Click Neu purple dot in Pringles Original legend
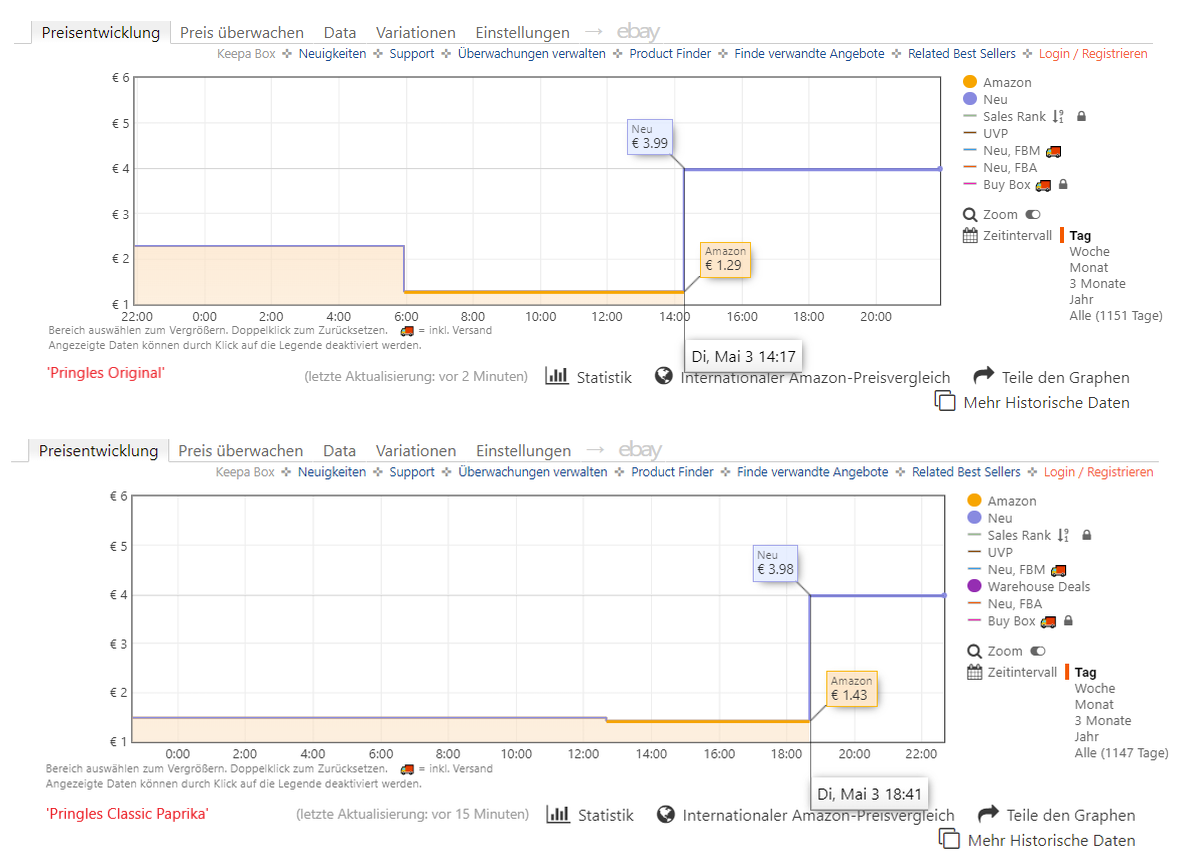Image resolution: width=1178 pixels, height=857 pixels. [970, 99]
